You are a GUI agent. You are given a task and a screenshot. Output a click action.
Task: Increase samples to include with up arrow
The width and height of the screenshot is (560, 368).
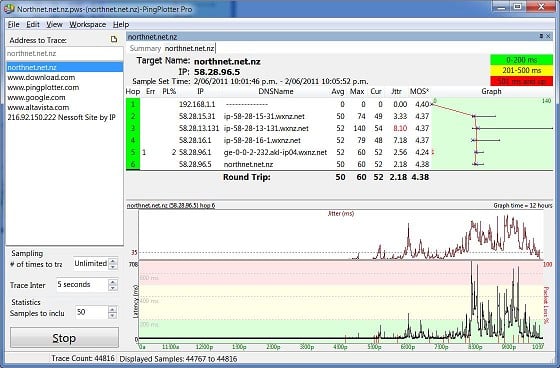[112, 310]
